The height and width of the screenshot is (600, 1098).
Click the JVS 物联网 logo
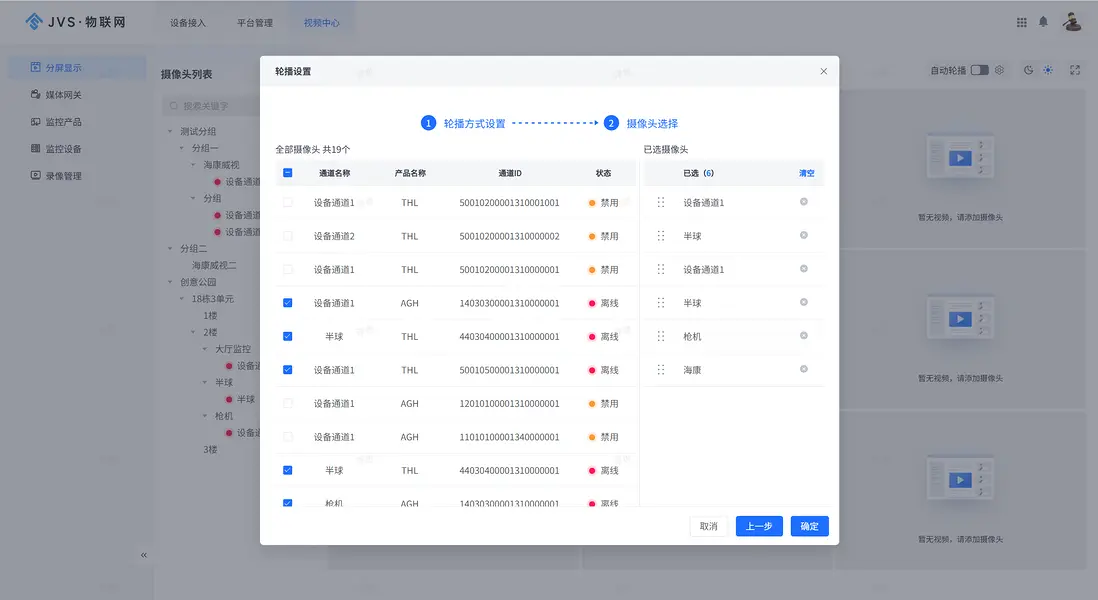(x=76, y=22)
